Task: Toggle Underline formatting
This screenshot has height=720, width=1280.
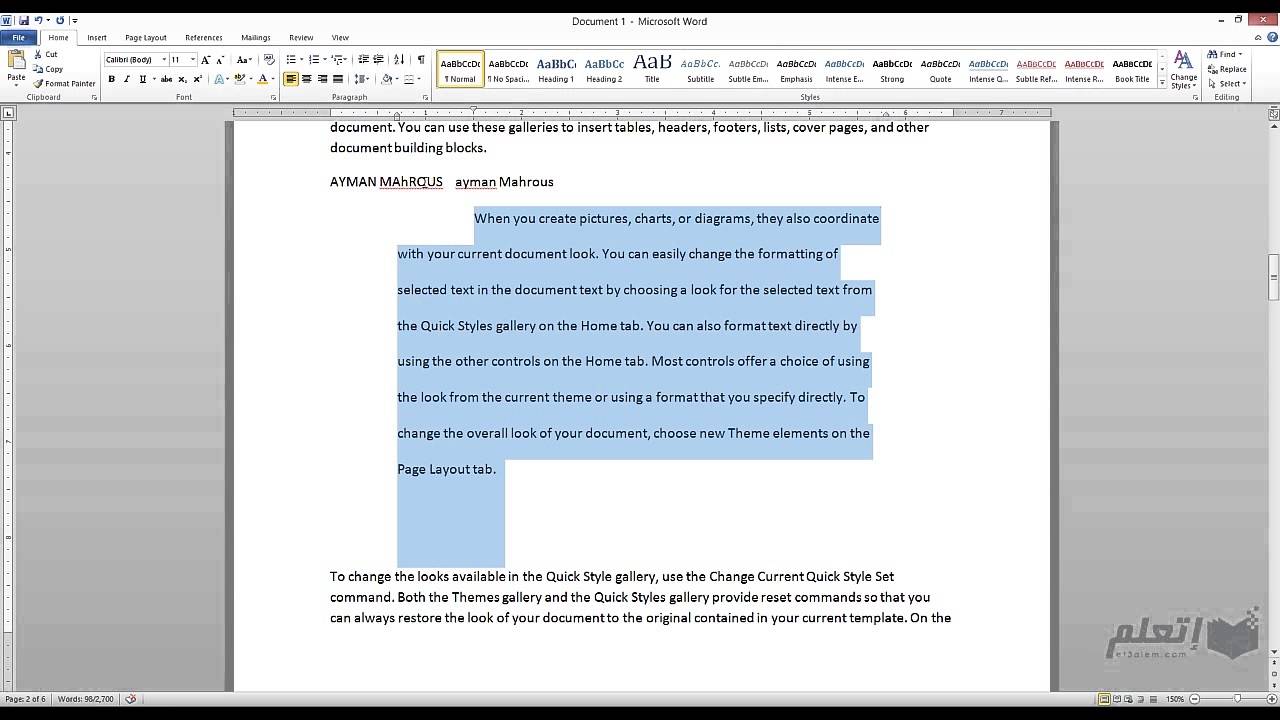Action: click(142, 79)
